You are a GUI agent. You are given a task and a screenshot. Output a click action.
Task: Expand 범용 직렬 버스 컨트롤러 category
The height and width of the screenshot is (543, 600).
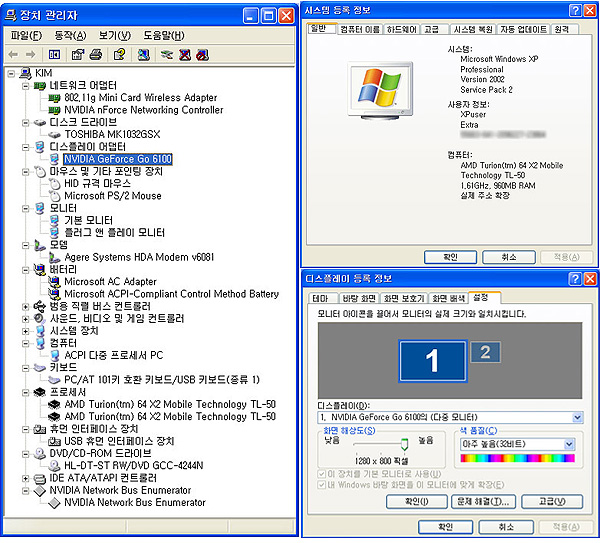[25, 307]
